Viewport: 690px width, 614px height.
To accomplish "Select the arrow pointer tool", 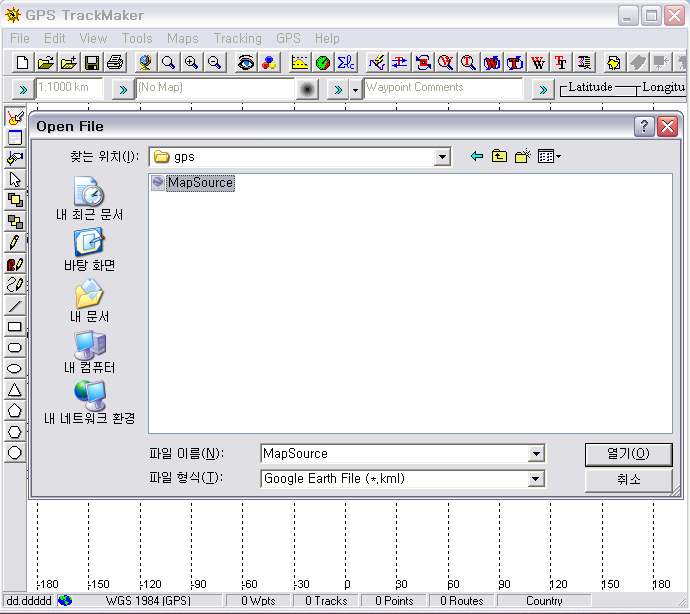I will click(x=15, y=180).
